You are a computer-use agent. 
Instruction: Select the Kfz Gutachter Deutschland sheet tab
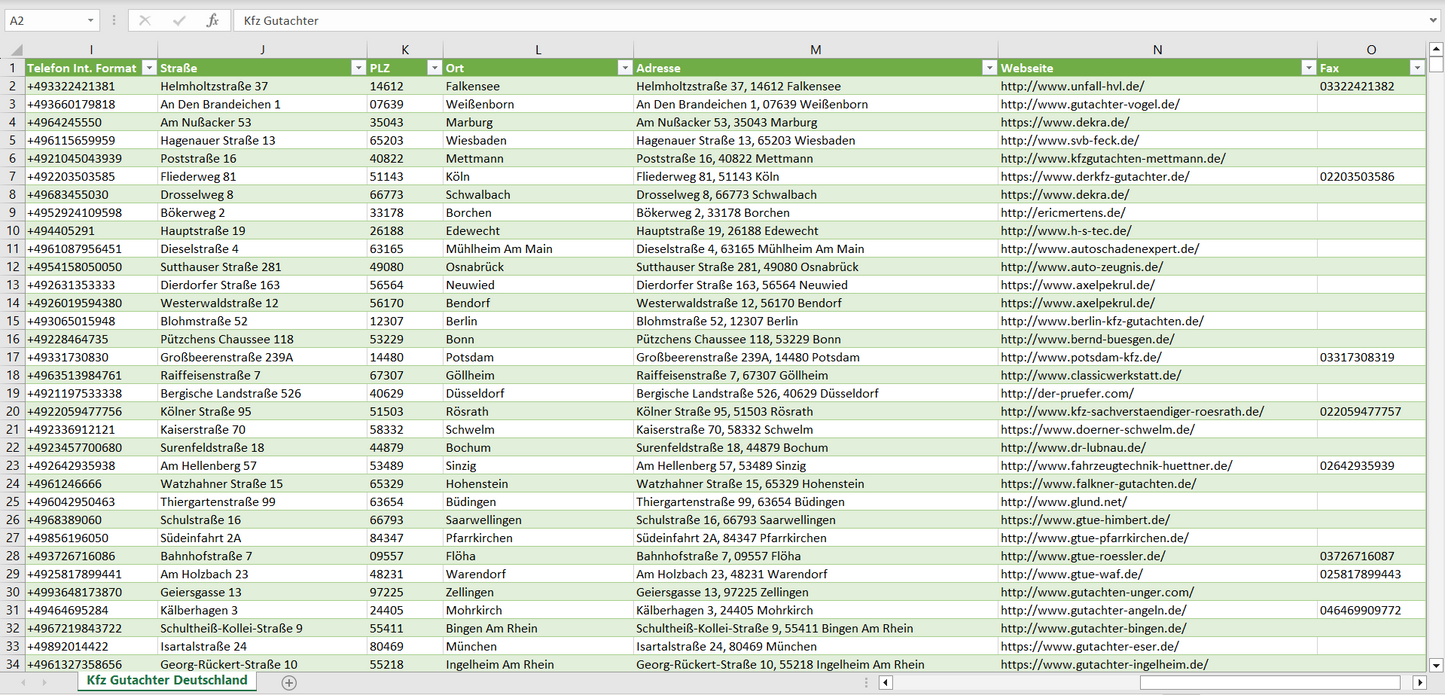pos(166,680)
